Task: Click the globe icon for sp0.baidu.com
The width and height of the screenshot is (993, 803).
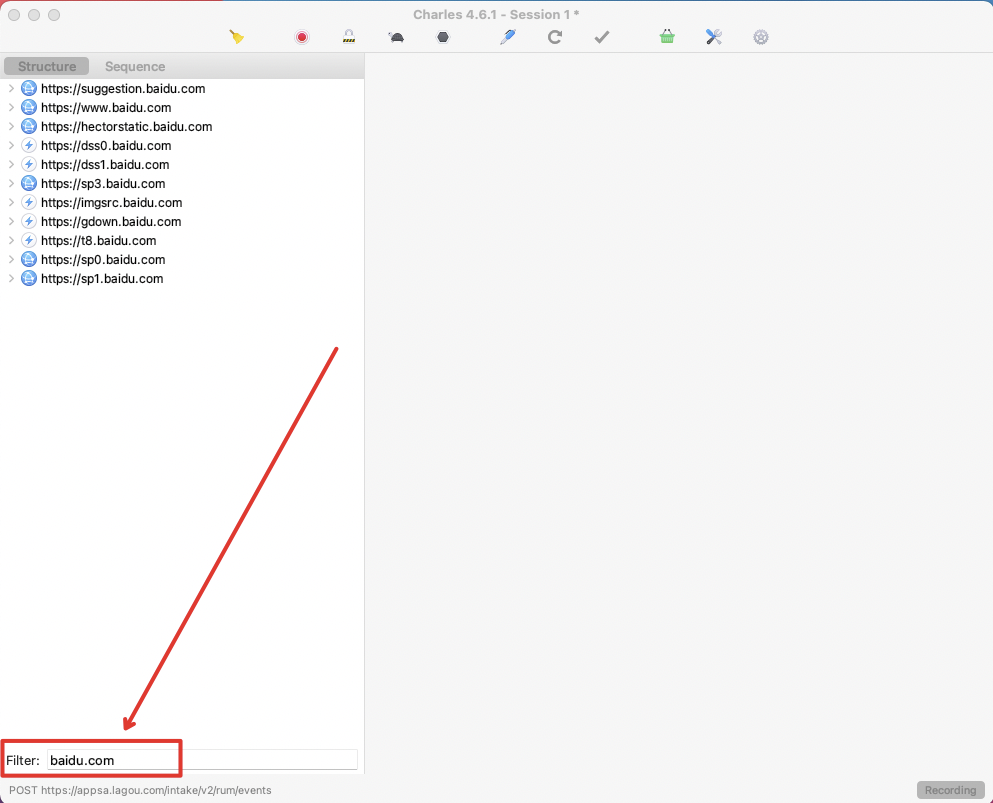Action: (x=28, y=260)
